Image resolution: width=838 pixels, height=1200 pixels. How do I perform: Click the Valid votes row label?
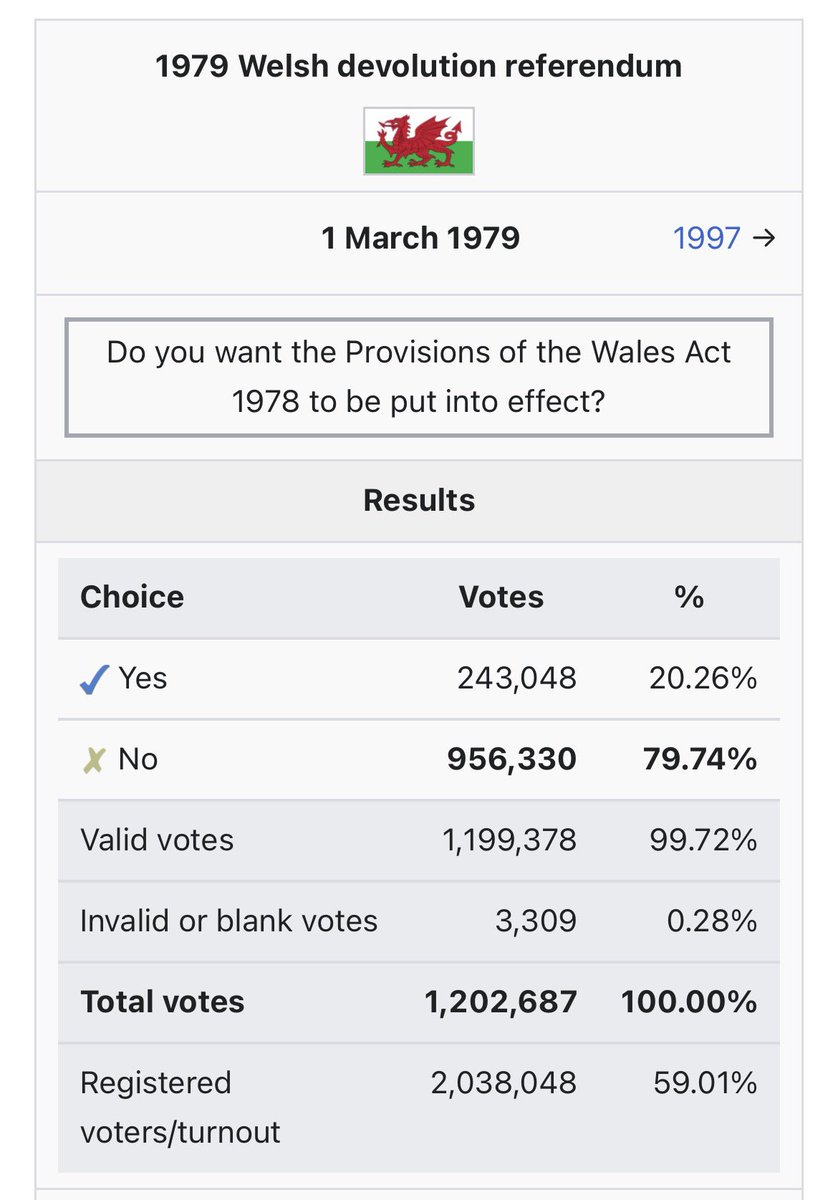[x=157, y=840]
